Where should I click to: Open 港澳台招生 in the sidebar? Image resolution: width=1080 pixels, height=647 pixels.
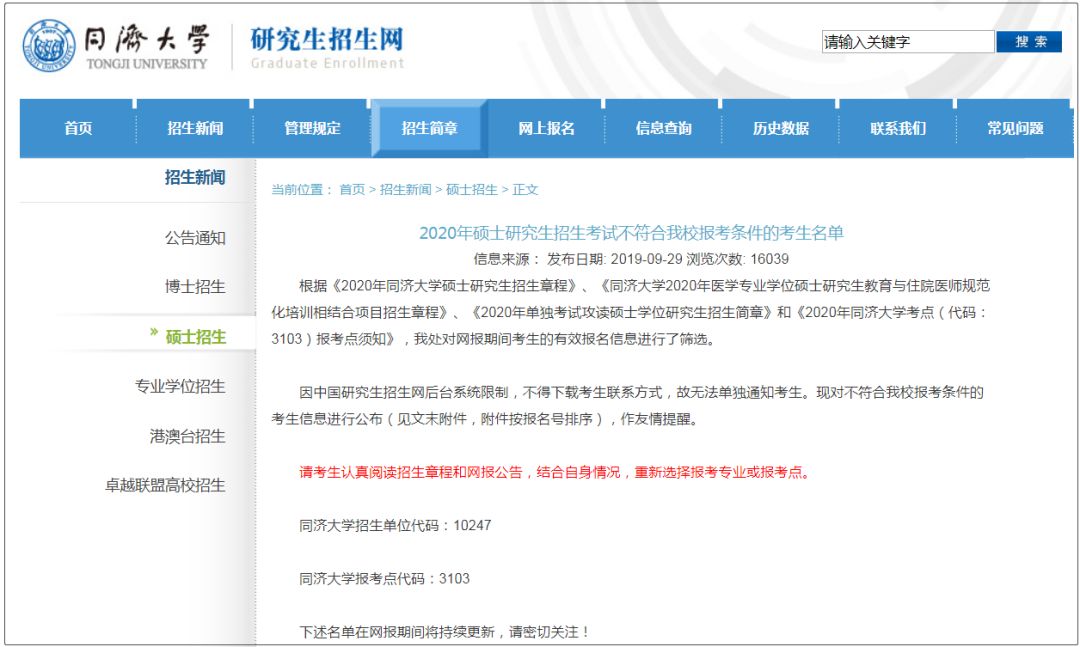[187, 436]
